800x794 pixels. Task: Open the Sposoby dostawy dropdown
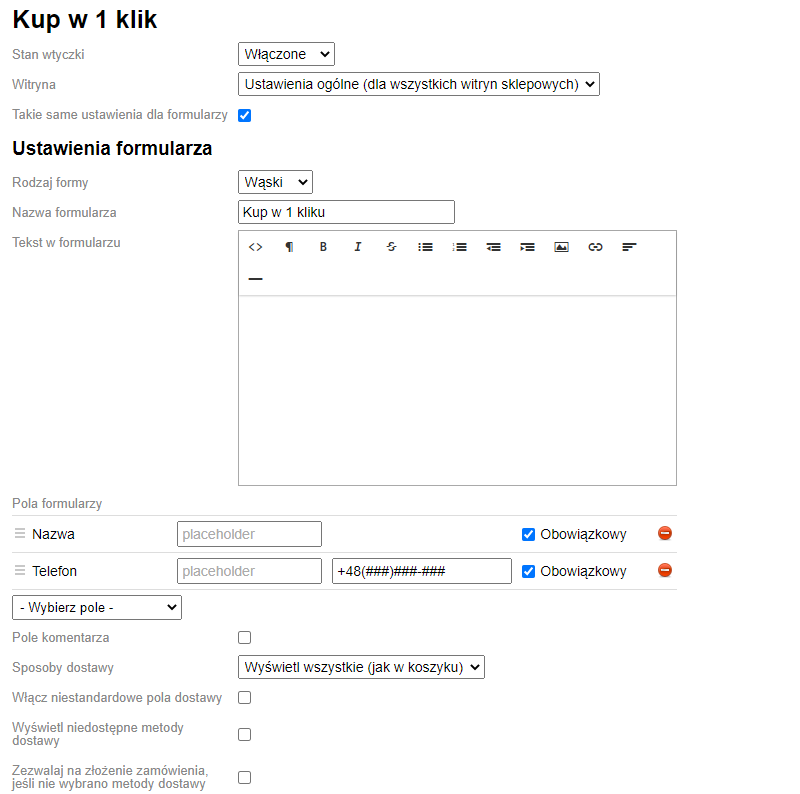tap(361, 667)
